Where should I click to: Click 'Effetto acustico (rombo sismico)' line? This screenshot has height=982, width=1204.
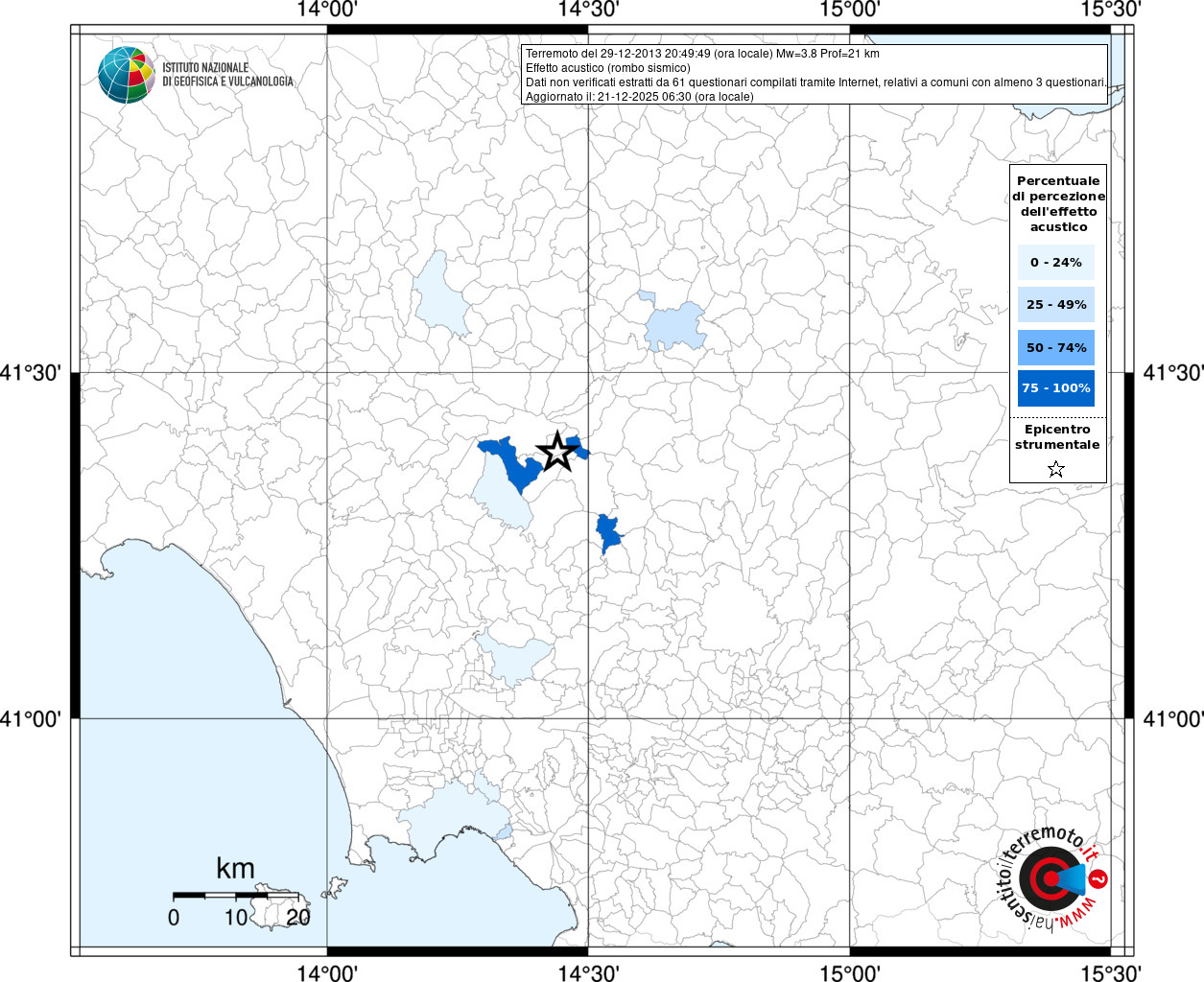[607, 68]
